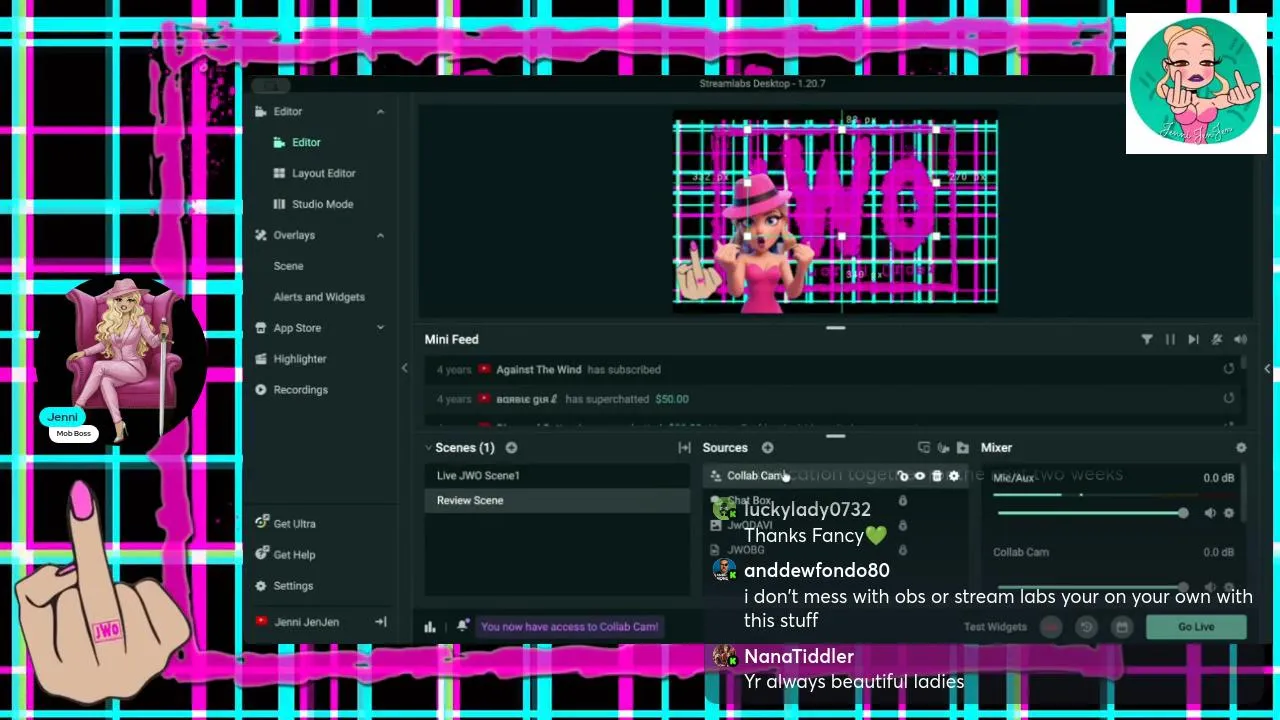The width and height of the screenshot is (1280, 720).
Task: Collapse the Overlays section chevron
Action: 380,235
